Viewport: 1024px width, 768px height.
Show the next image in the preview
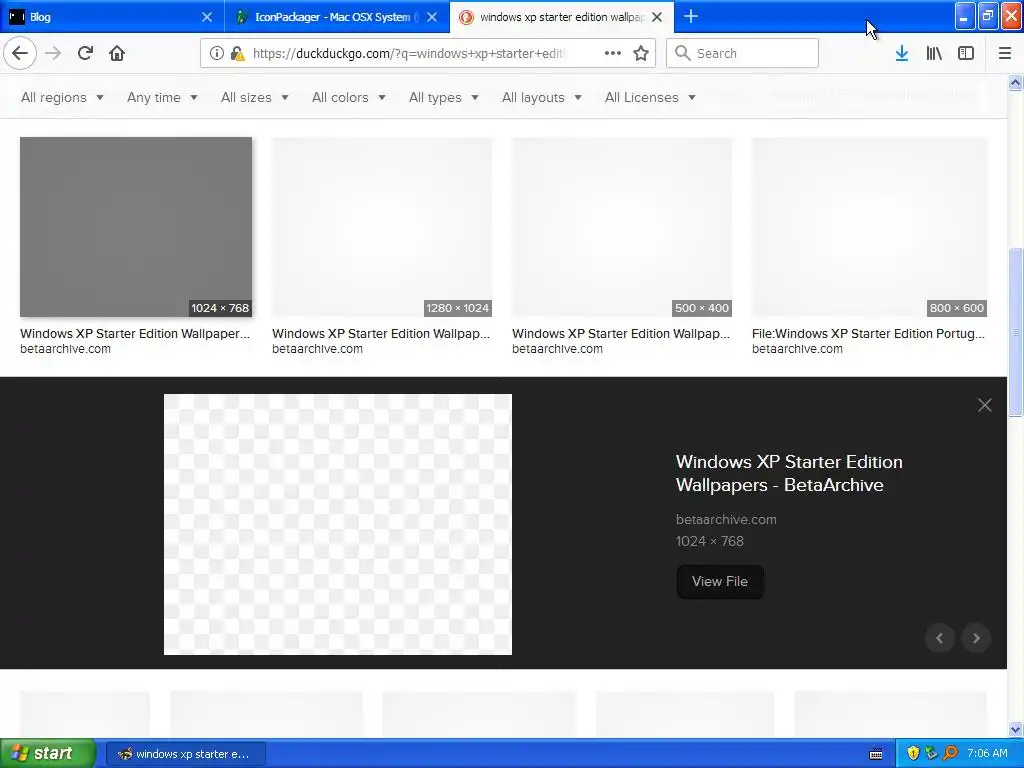[x=976, y=638]
